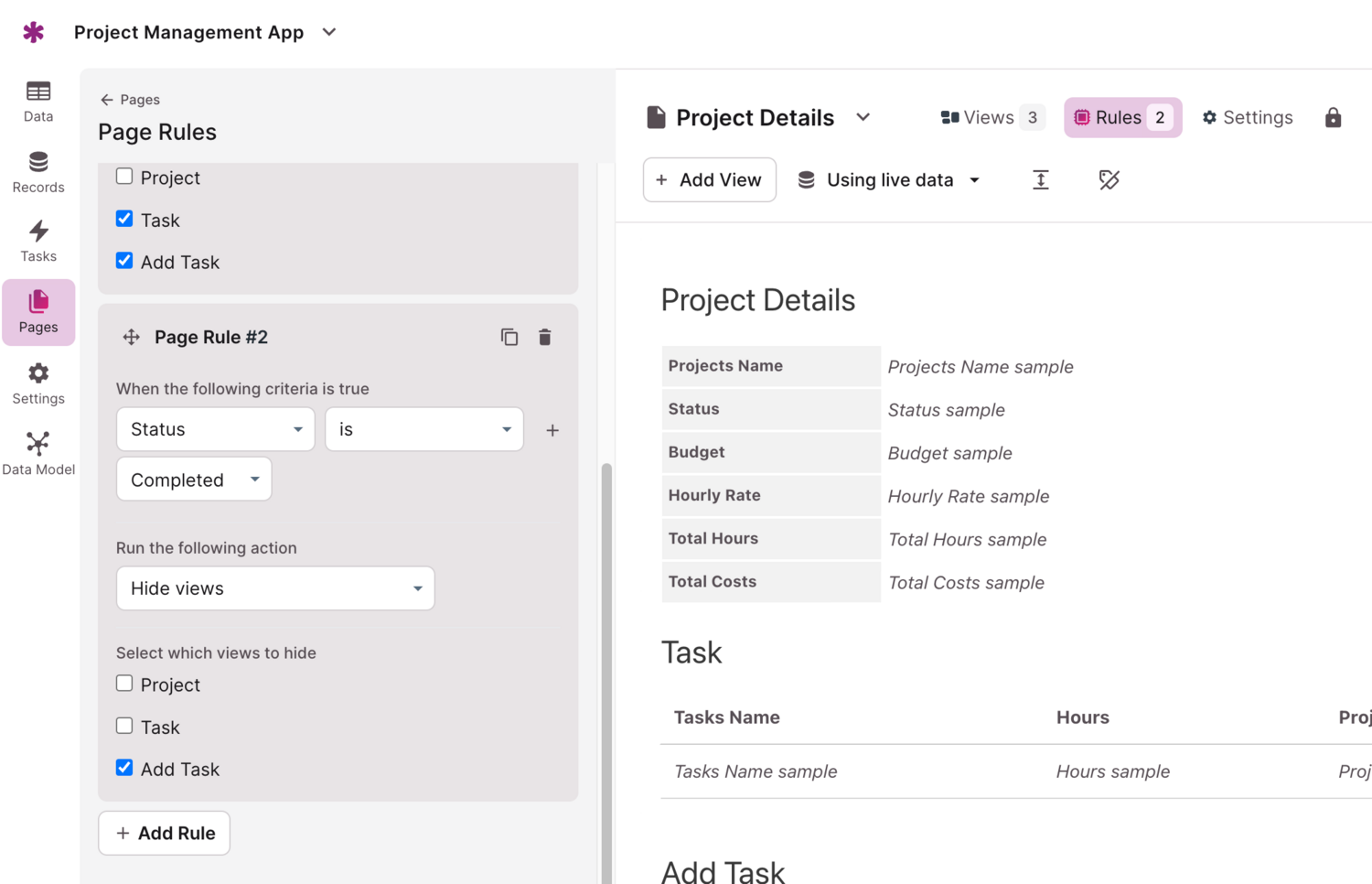Click the drag handle of Page Rule #2
This screenshot has height=884, width=1372.
tap(132, 337)
